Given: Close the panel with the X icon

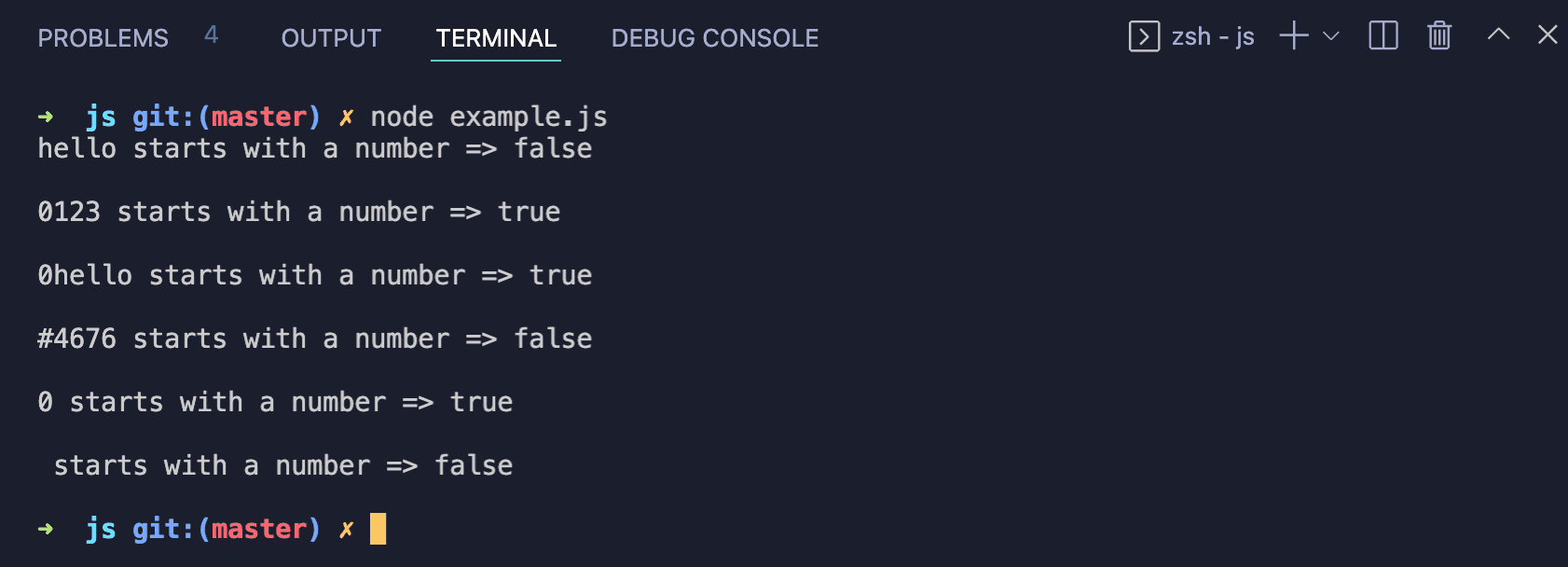Looking at the screenshot, I should pos(1547,35).
